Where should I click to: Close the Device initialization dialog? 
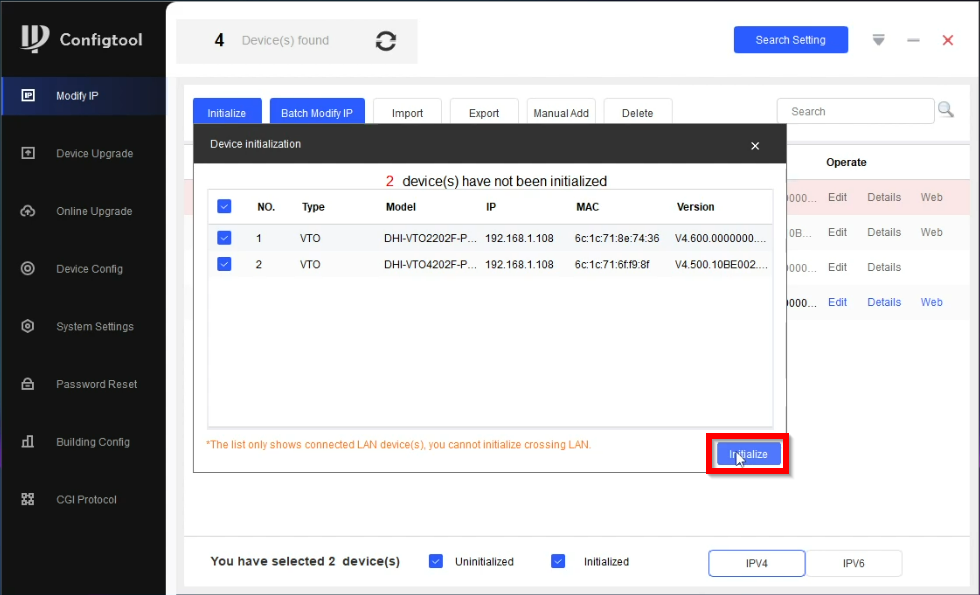point(755,146)
